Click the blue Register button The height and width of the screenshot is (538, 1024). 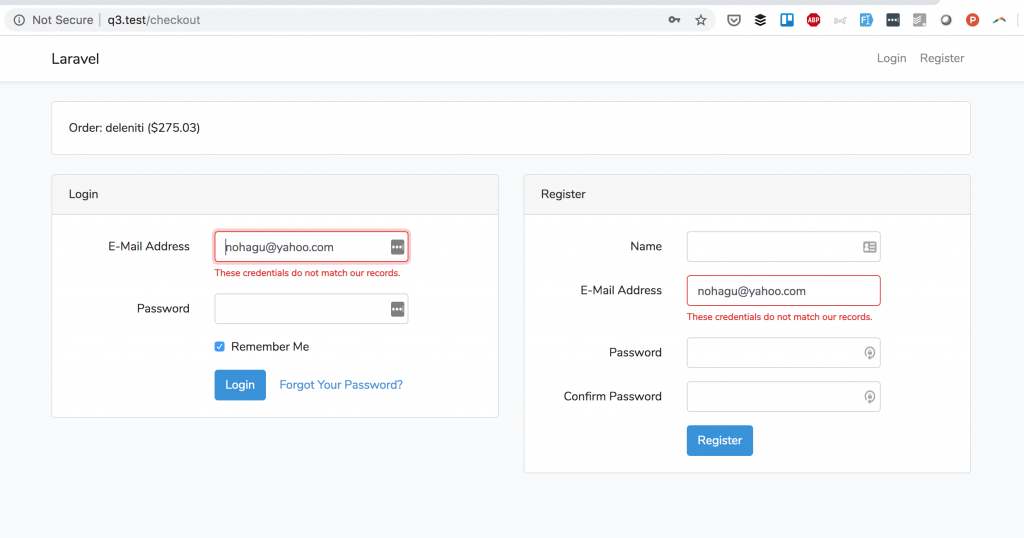(719, 440)
